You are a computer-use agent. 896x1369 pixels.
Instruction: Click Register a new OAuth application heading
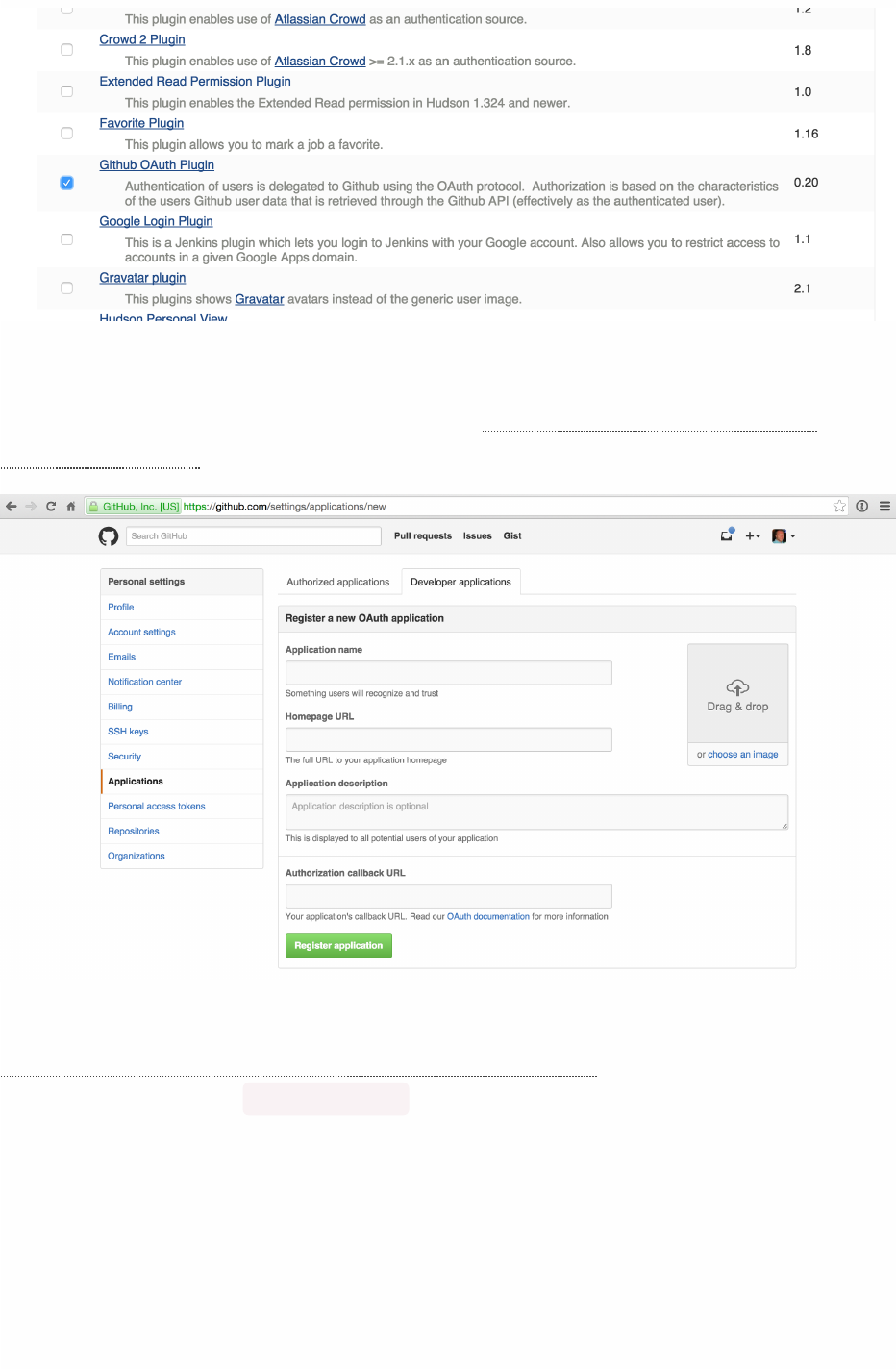[x=364, y=618]
